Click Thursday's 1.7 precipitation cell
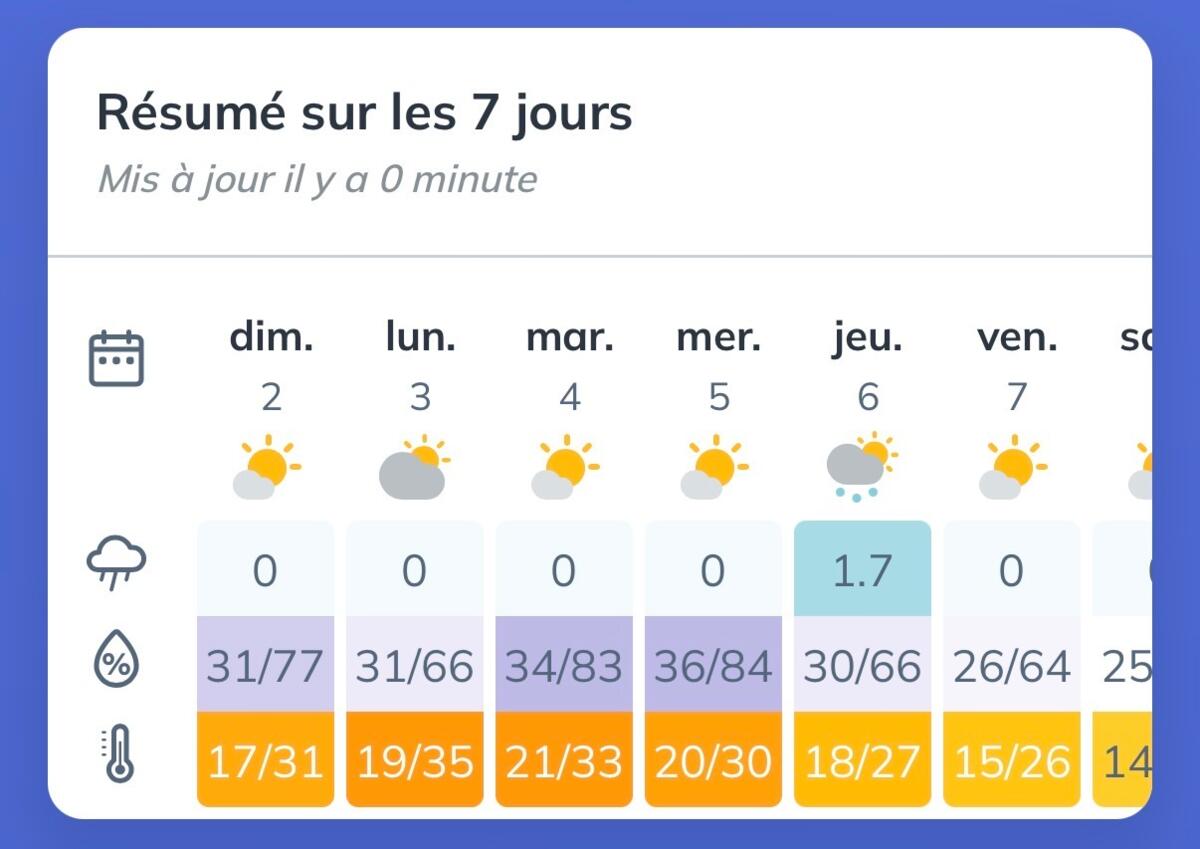 (x=863, y=569)
